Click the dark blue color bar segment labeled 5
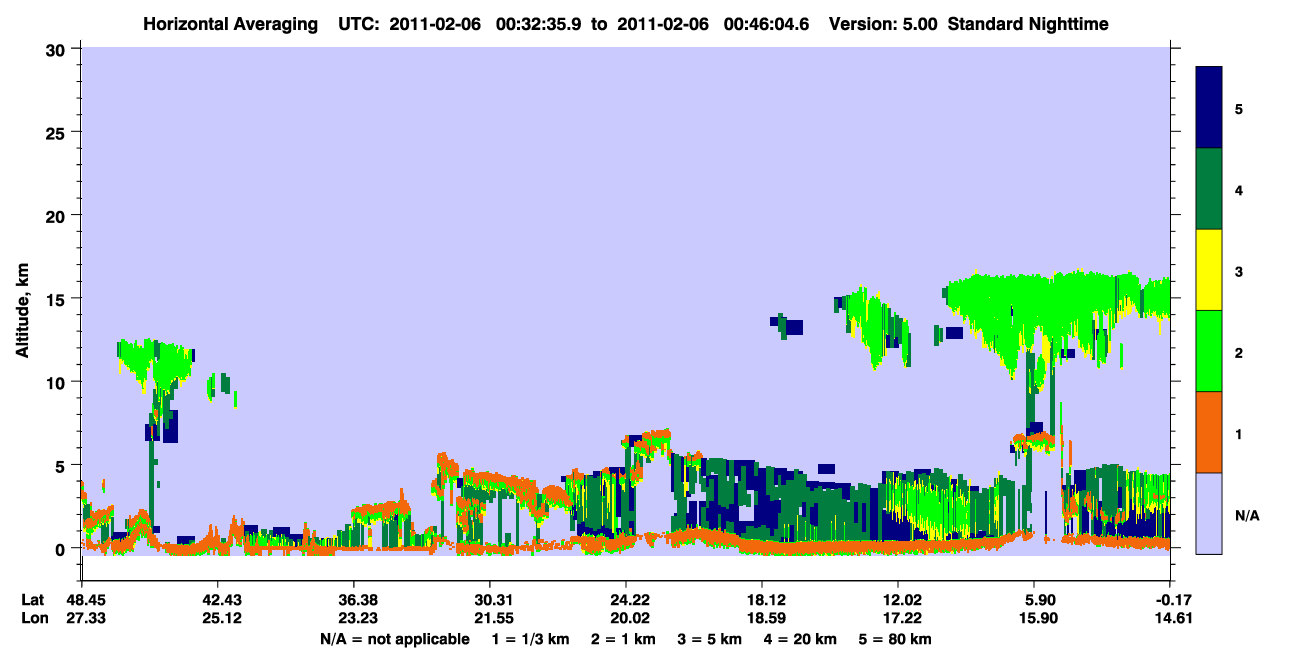The height and width of the screenshot is (667, 1300). point(1209,108)
